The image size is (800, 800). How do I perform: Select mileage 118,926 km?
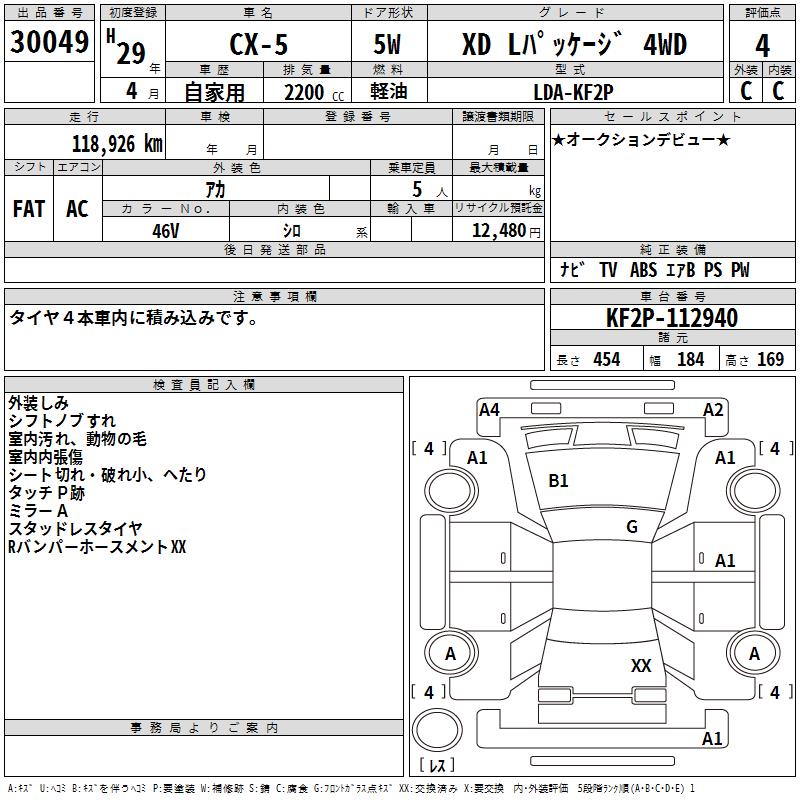pos(117,144)
